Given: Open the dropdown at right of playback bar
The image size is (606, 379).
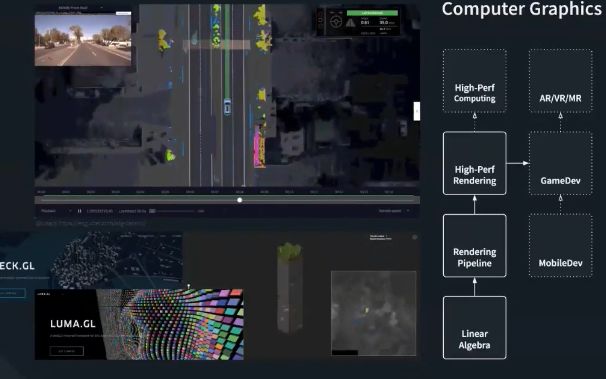Looking at the screenshot, I should point(394,211).
